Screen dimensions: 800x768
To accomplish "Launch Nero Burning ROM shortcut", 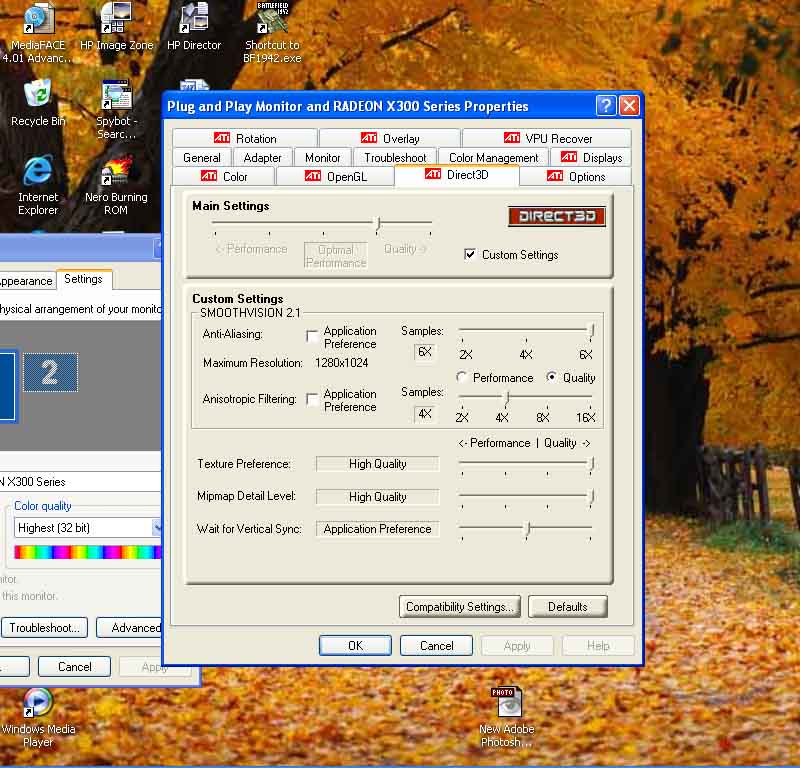I will pyautogui.click(x=116, y=172).
